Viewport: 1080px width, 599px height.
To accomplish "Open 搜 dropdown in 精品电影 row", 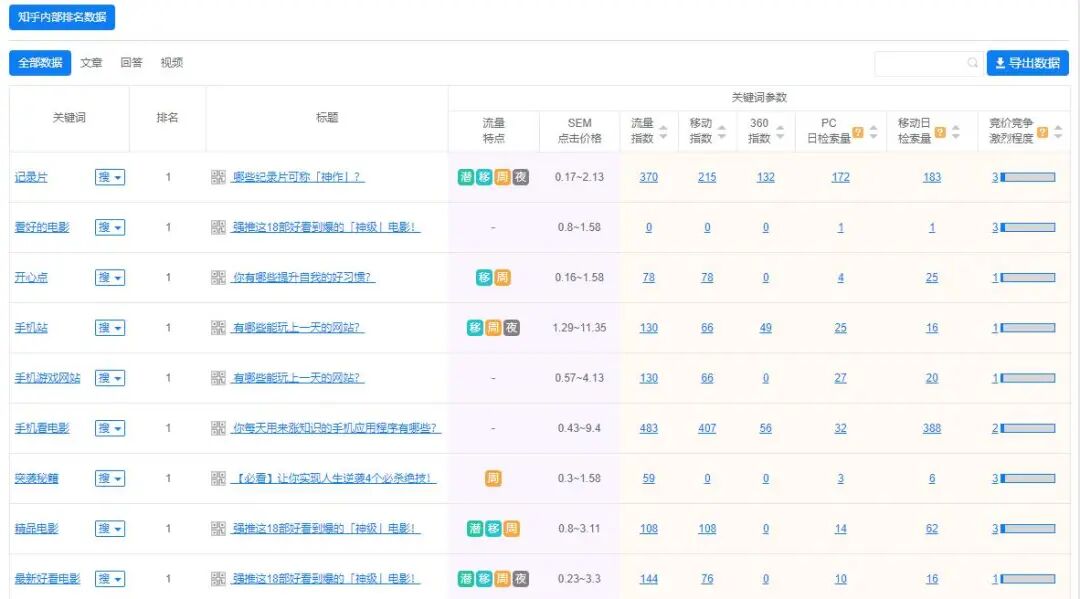I will 110,529.
